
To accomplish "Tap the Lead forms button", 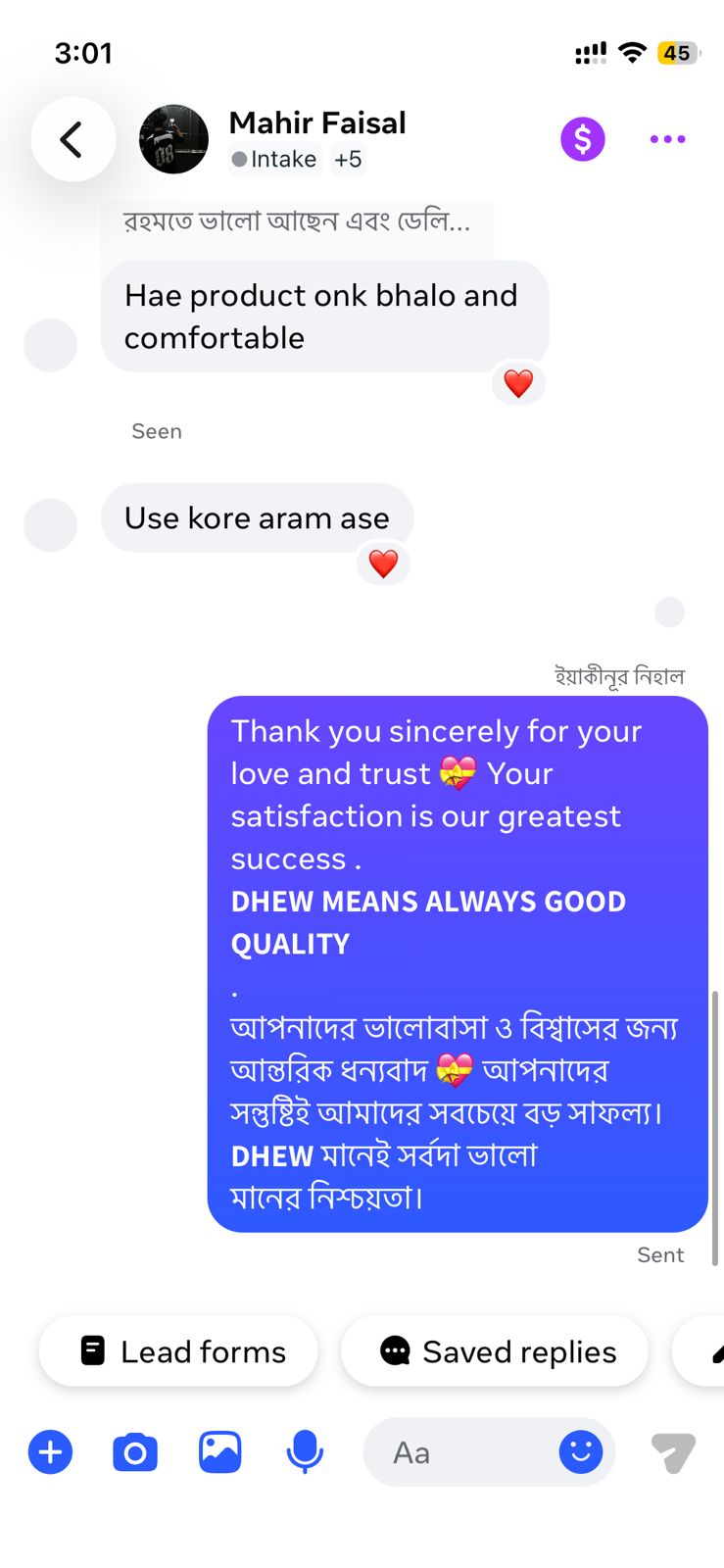I will pos(178,1351).
